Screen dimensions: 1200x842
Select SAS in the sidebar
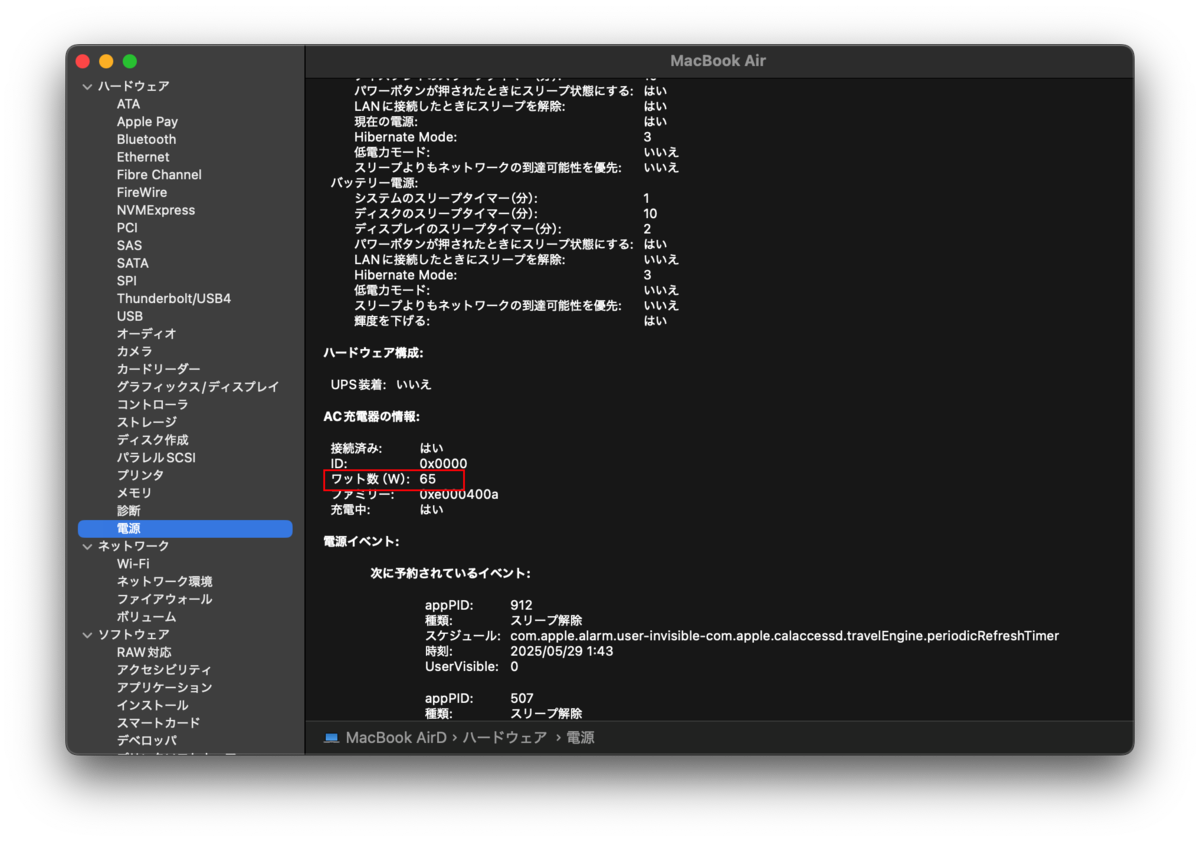129,246
